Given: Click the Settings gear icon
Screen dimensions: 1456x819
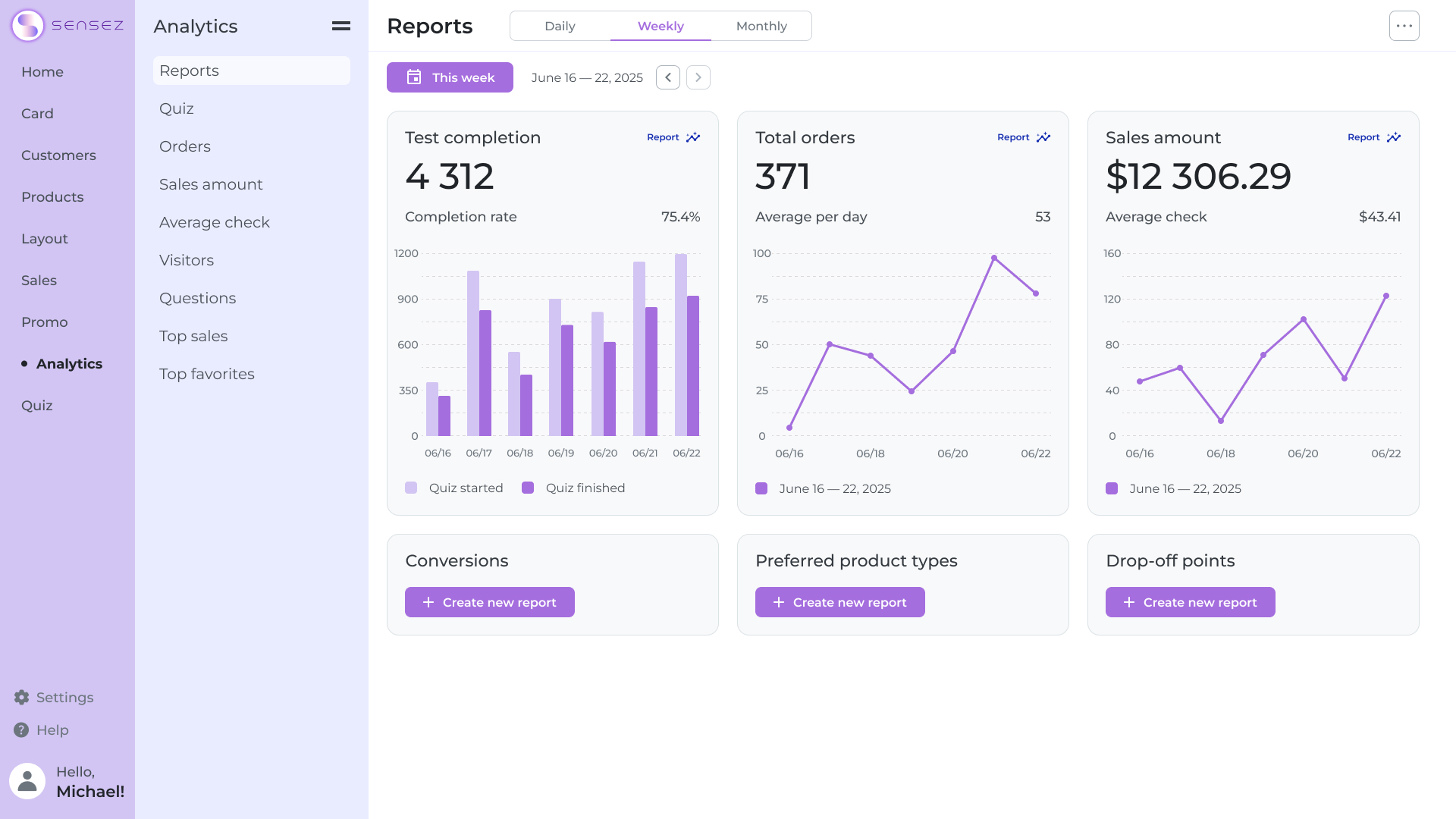Looking at the screenshot, I should [x=21, y=697].
